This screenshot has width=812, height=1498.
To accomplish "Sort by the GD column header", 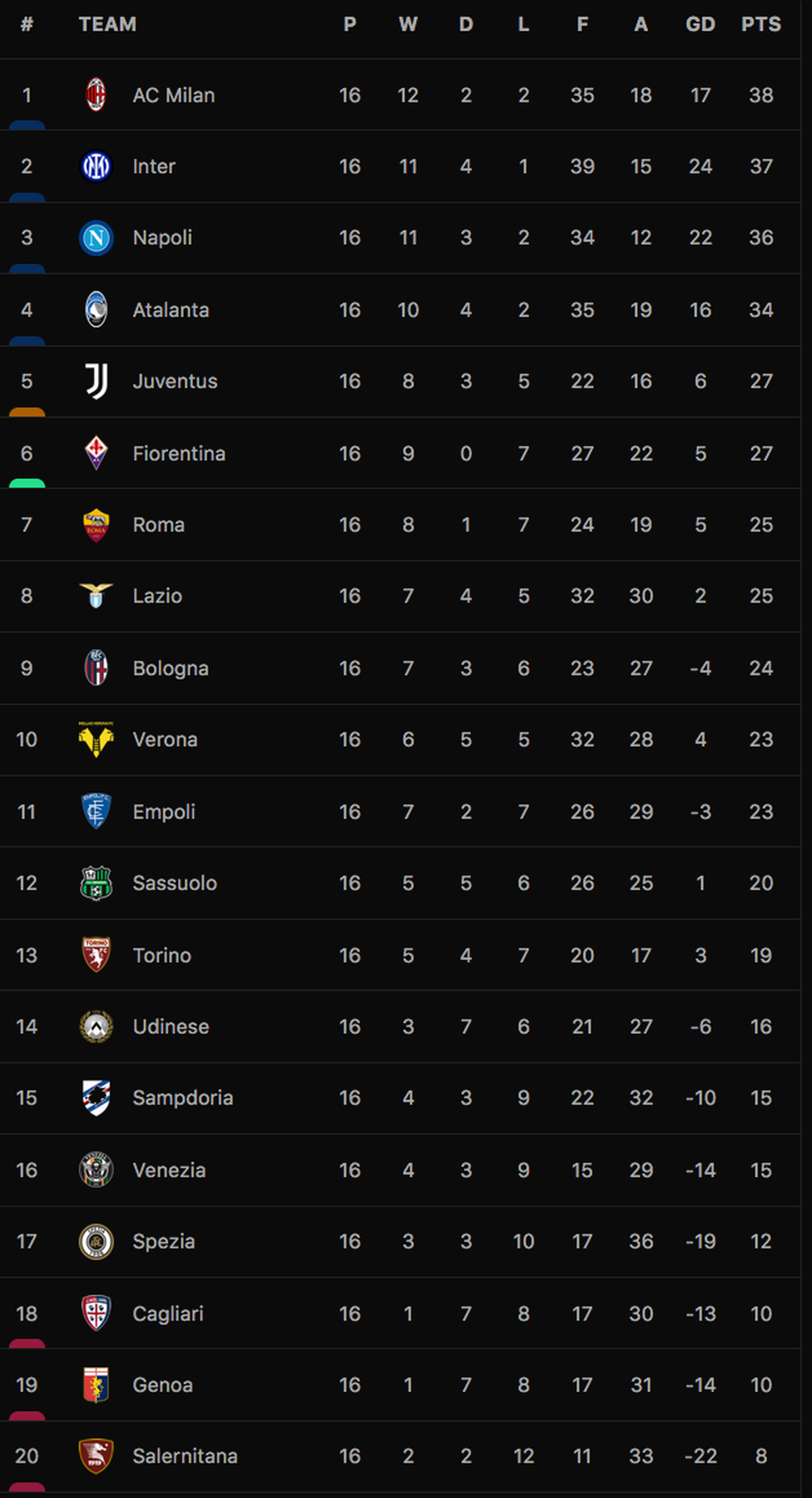I will (700, 25).
